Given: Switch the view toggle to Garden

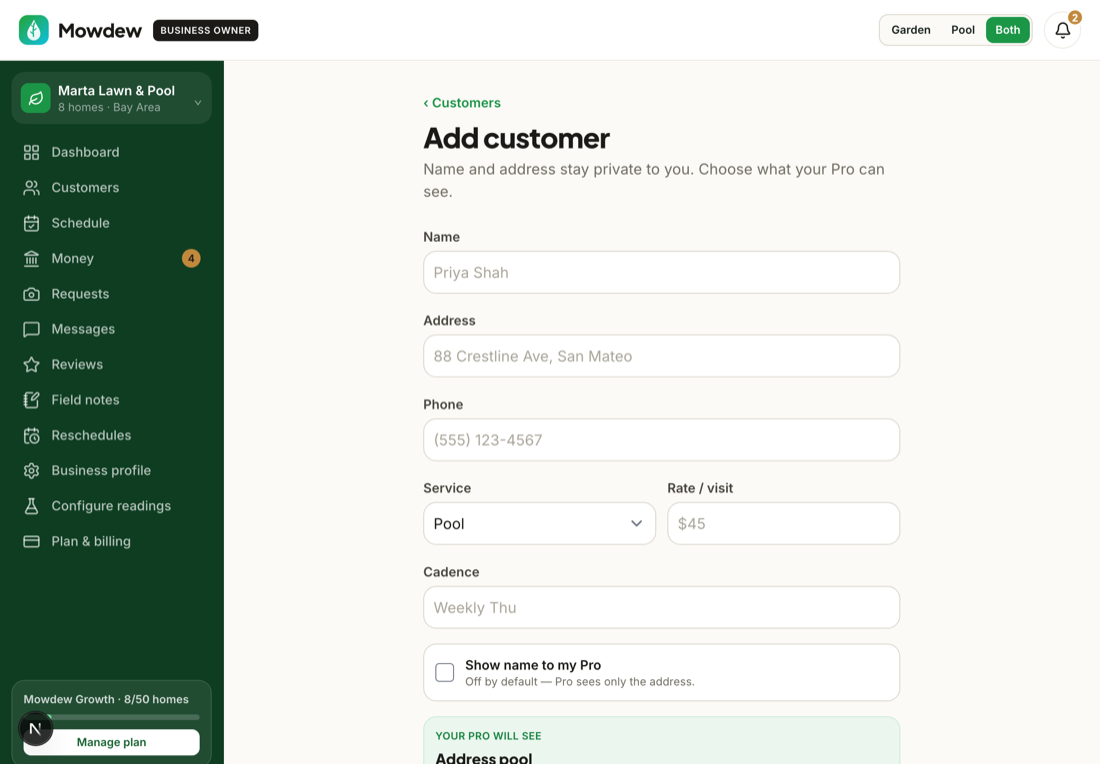Looking at the screenshot, I should pos(911,30).
